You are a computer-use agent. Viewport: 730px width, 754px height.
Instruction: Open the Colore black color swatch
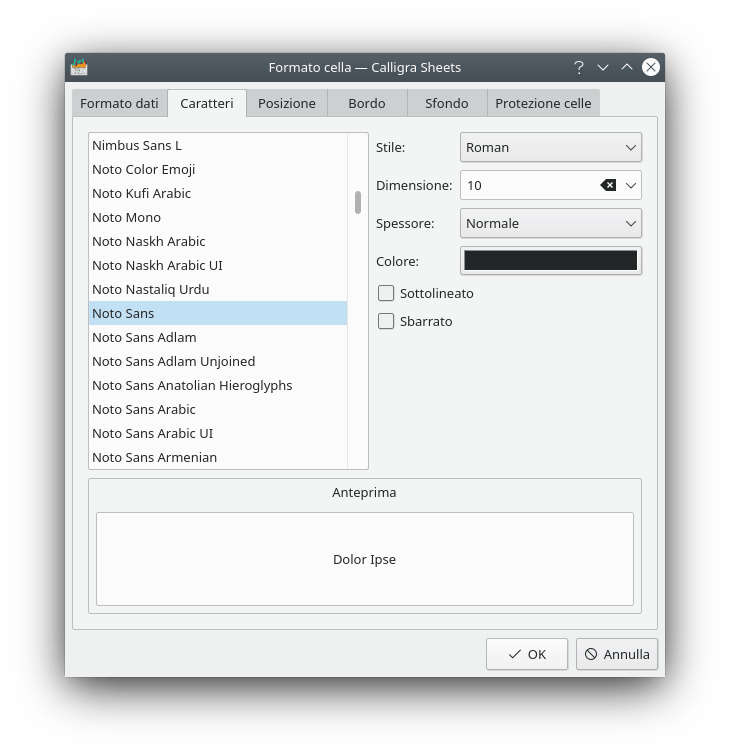coord(550,261)
